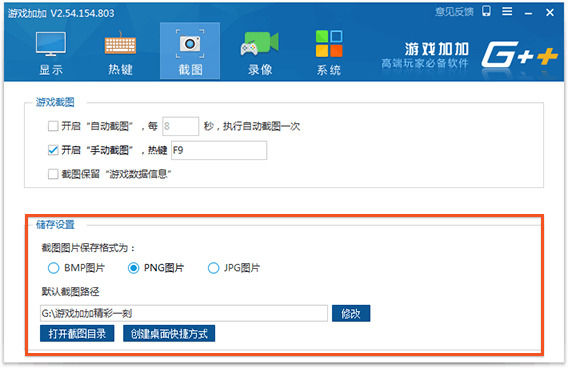
Task: Uncheck the 开启手动截图 checkbox
Action: click(53, 150)
